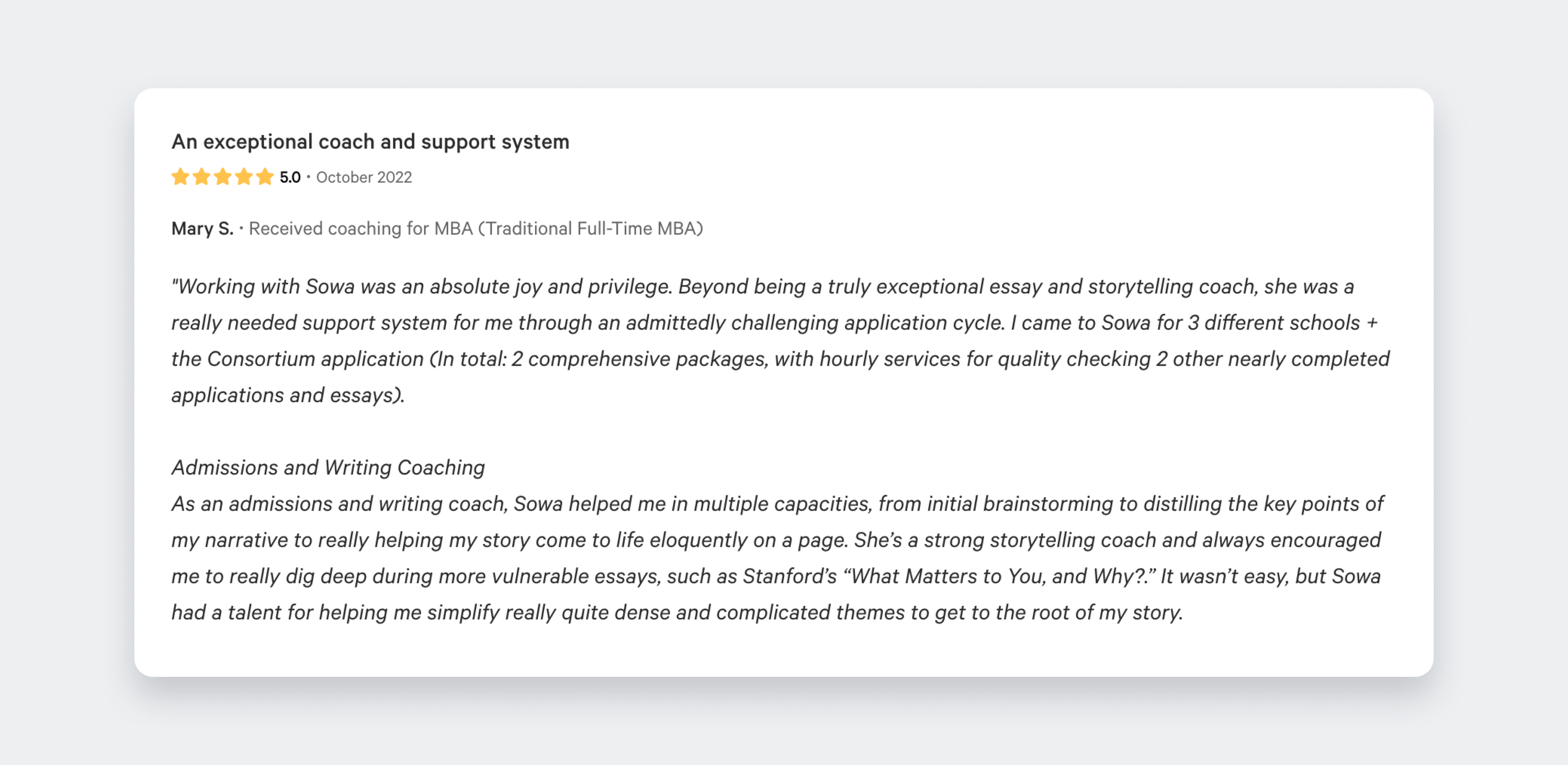Click the word "Stanford's" in review
Image resolution: width=1568 pixels, height=765 pixels.
pyautogui.click(x=790, y=576)
